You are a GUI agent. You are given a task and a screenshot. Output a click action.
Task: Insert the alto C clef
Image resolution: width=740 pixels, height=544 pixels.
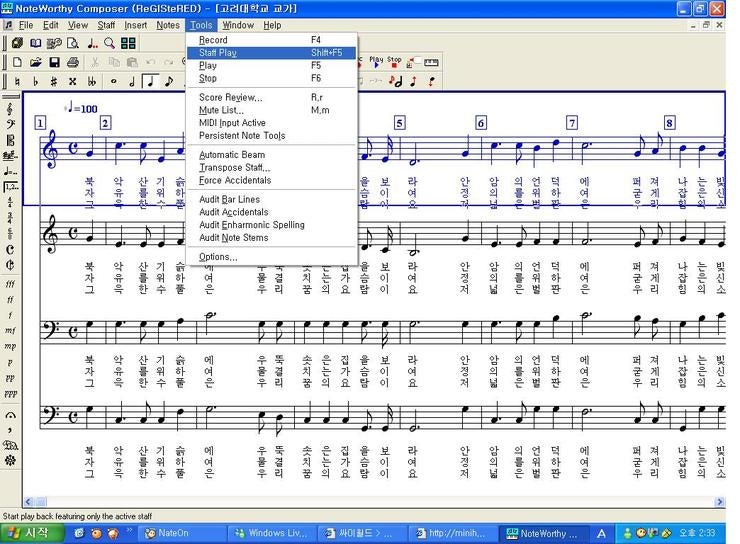click(10, 140)
